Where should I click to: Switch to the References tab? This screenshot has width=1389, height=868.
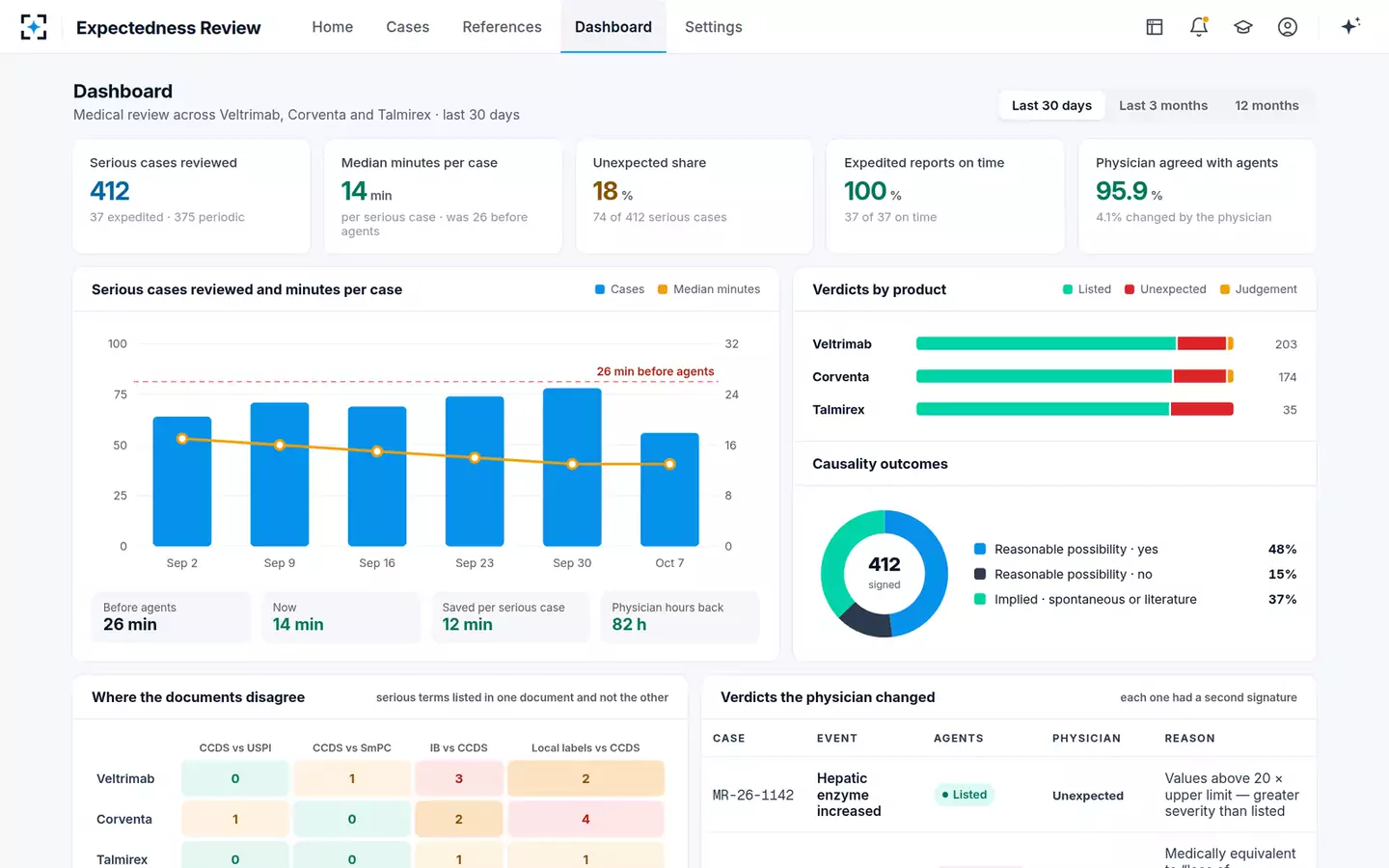[502, 27]
